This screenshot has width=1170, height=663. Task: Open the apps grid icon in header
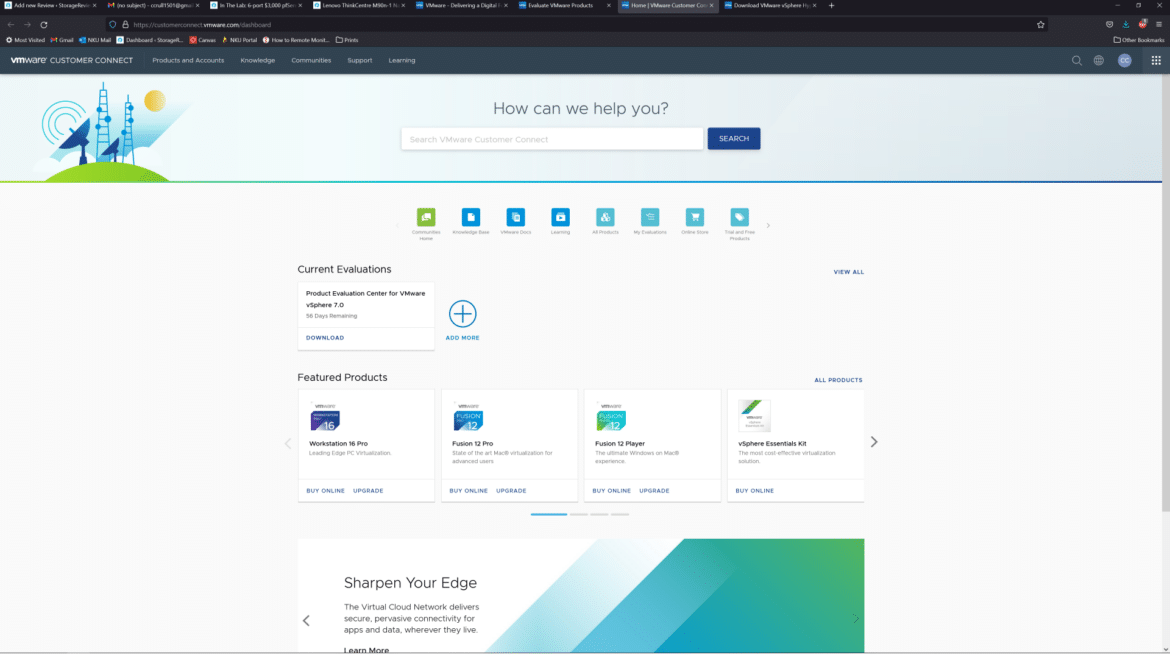(x=1156, y=60)
